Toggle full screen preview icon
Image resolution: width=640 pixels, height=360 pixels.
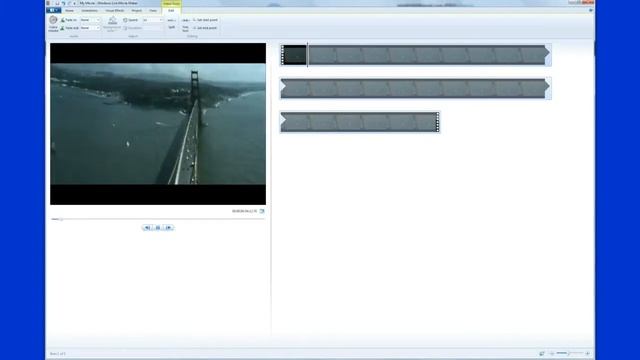(x=262, y=211)
